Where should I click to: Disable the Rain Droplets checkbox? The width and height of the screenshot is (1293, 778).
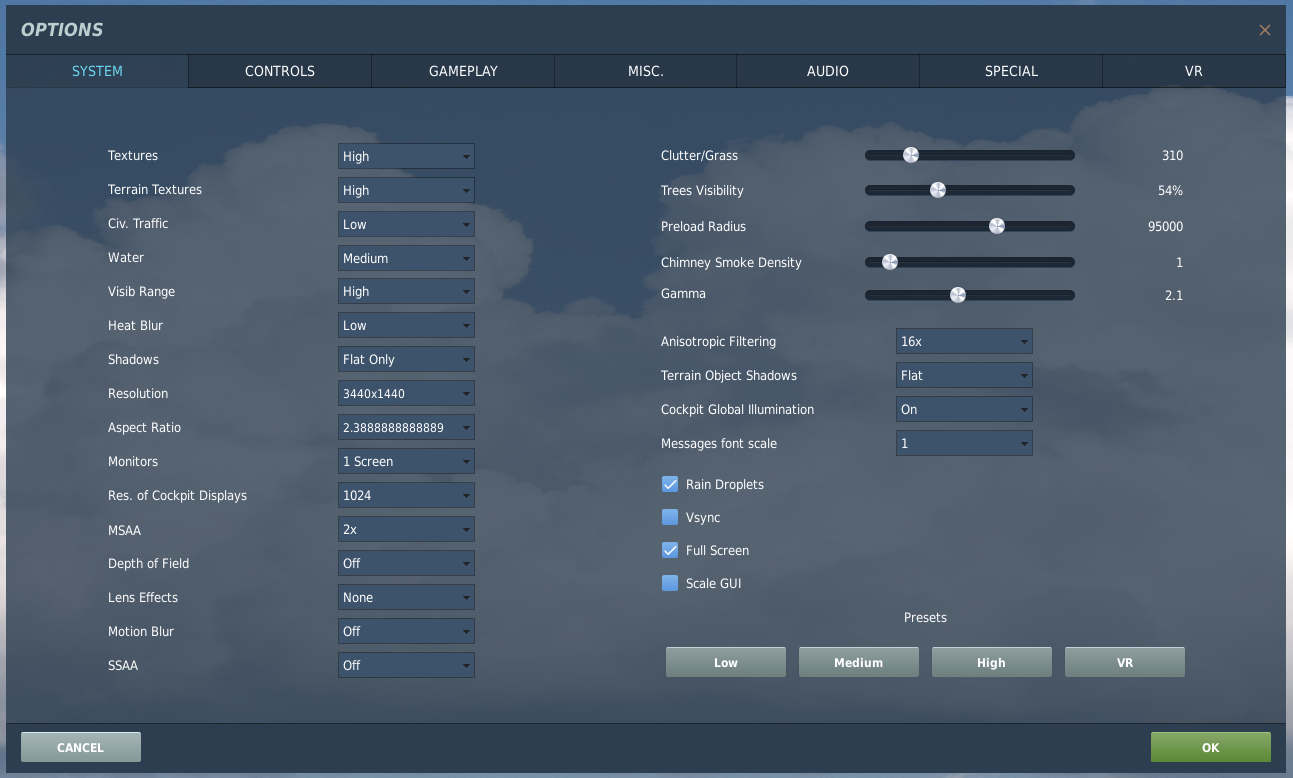pos(670,484)
